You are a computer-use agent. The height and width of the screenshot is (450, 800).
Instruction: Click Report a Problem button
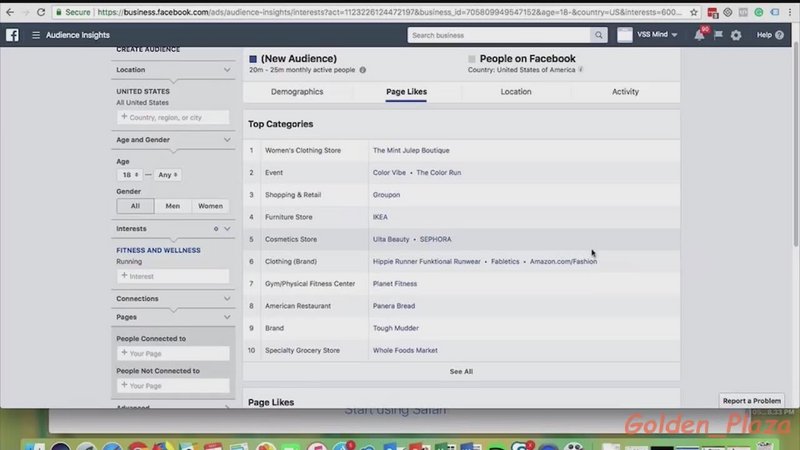[x=752, y=401]
